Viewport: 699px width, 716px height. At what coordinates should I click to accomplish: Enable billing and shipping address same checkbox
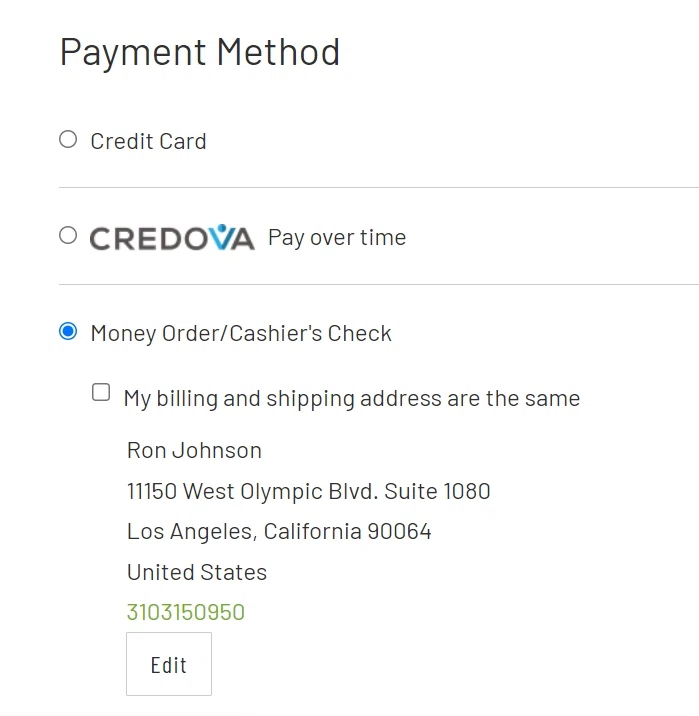click(101, 393)
